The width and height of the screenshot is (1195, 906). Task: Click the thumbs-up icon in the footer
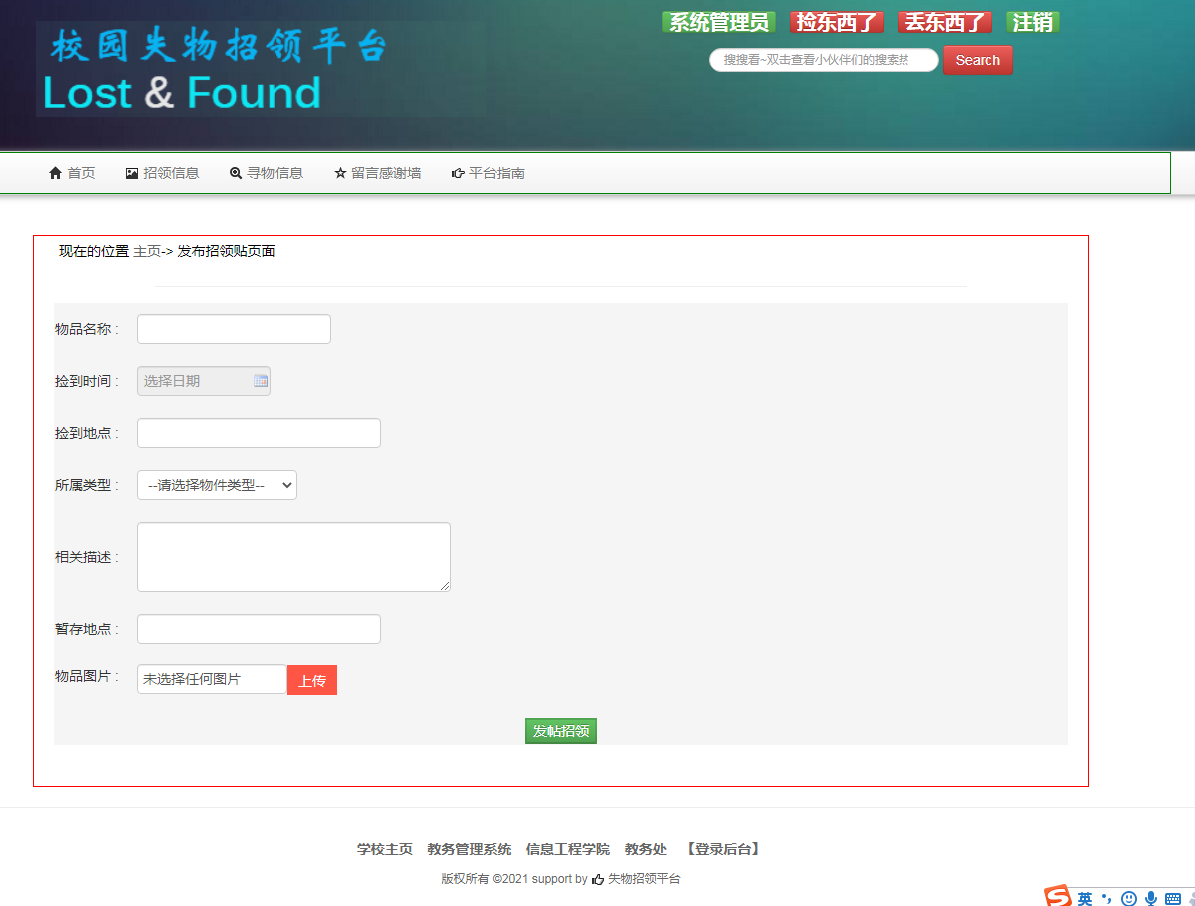[x=598, y=880]
